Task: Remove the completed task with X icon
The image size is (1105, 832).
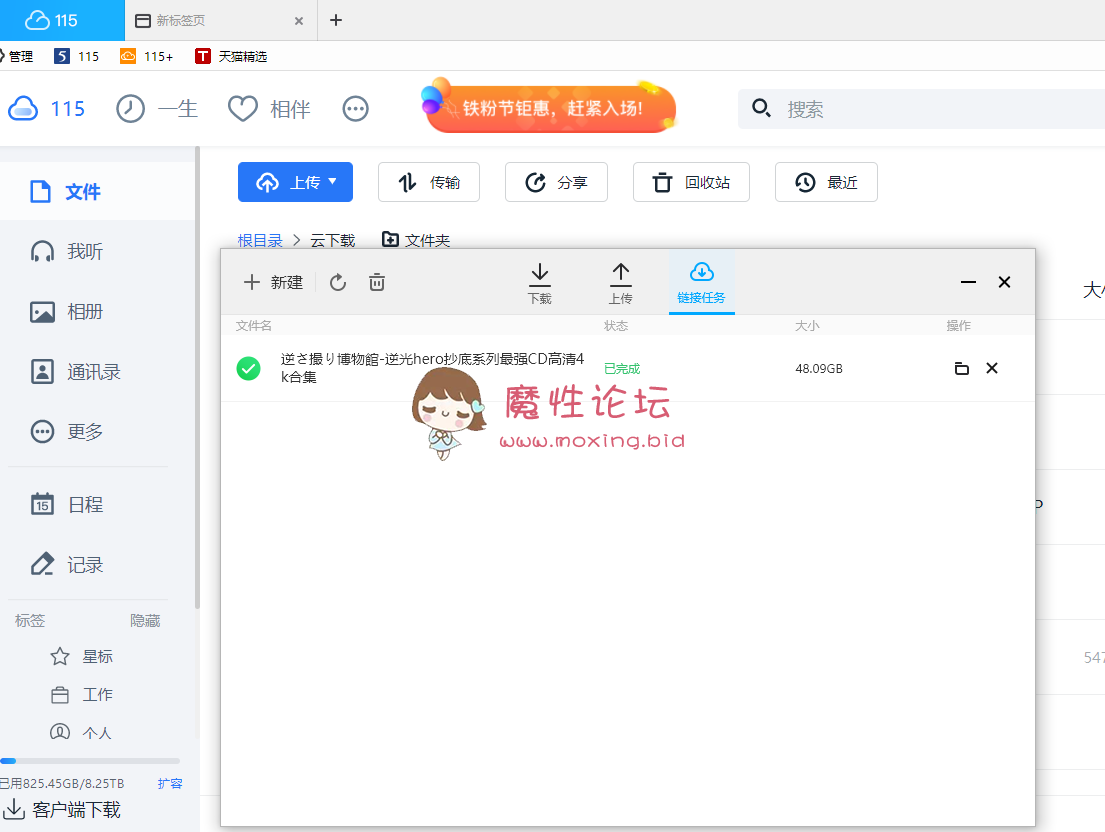Action: coord(992,368)
